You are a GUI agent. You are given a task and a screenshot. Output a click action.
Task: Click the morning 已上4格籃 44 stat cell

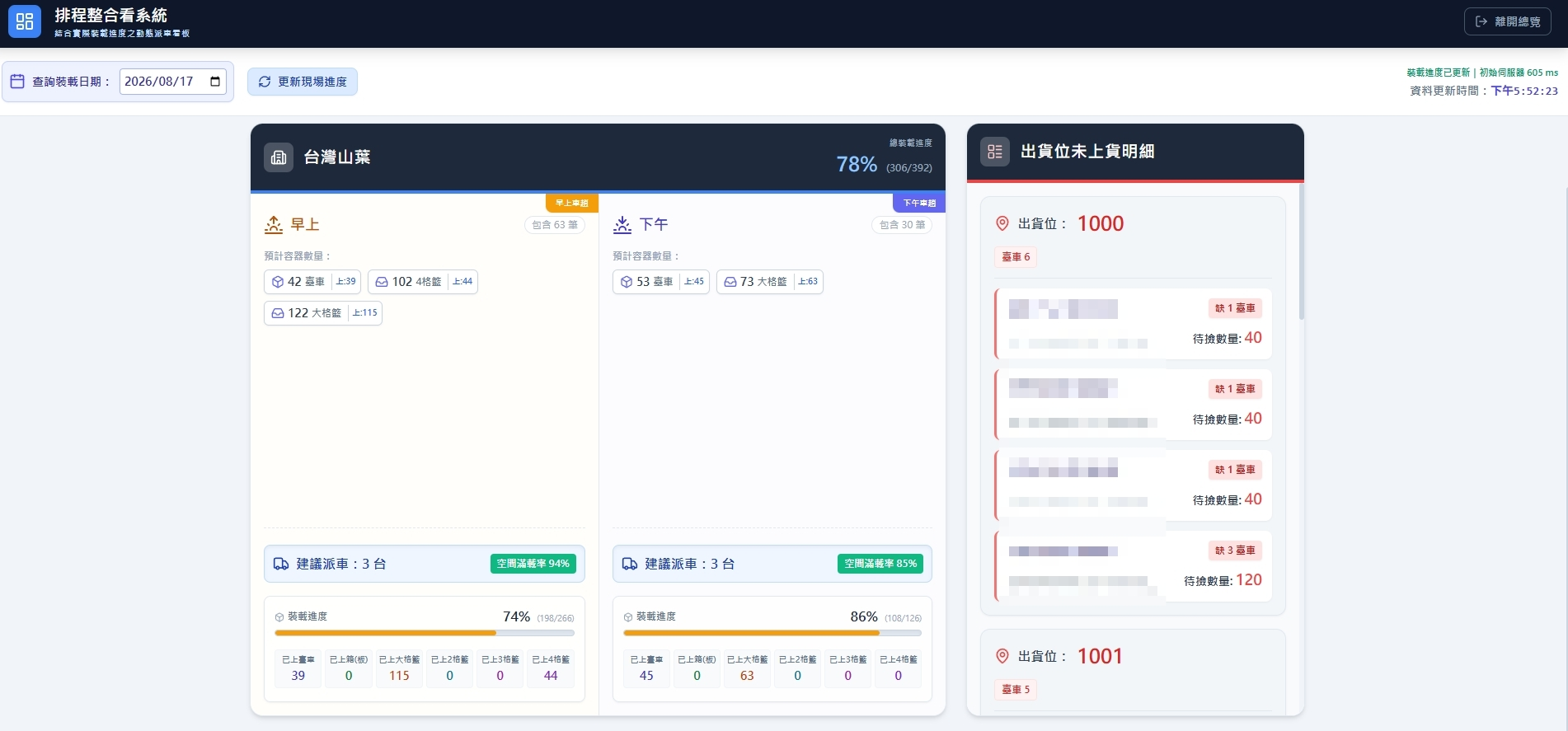pos(551,668)
